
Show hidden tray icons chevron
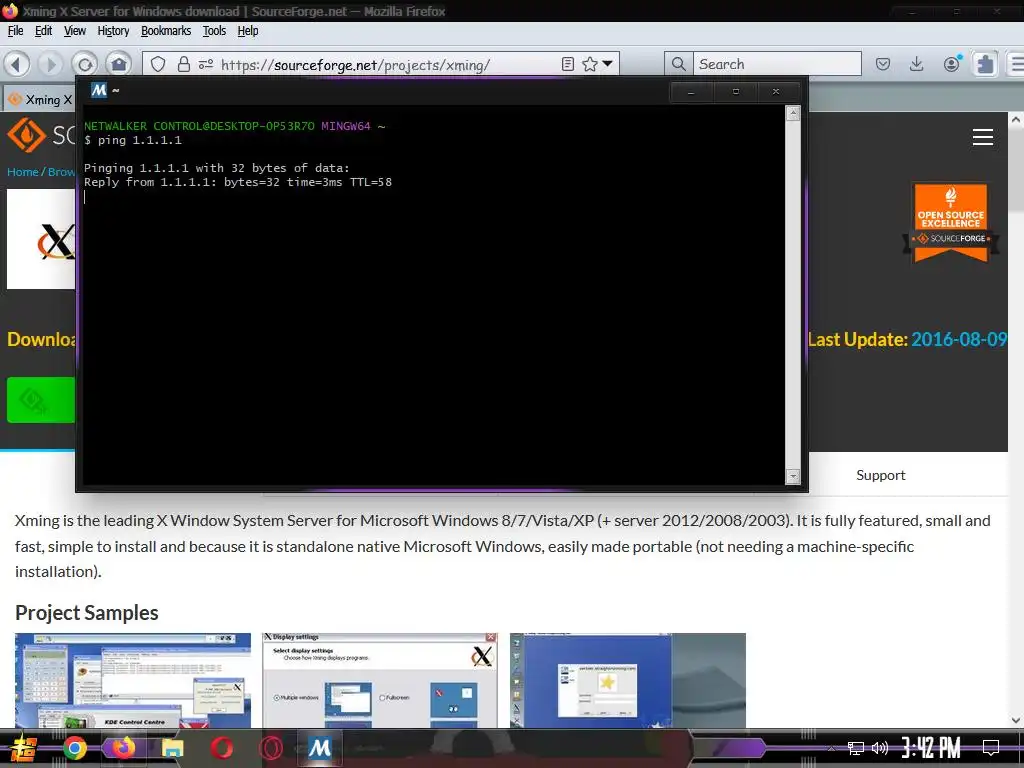831,748
